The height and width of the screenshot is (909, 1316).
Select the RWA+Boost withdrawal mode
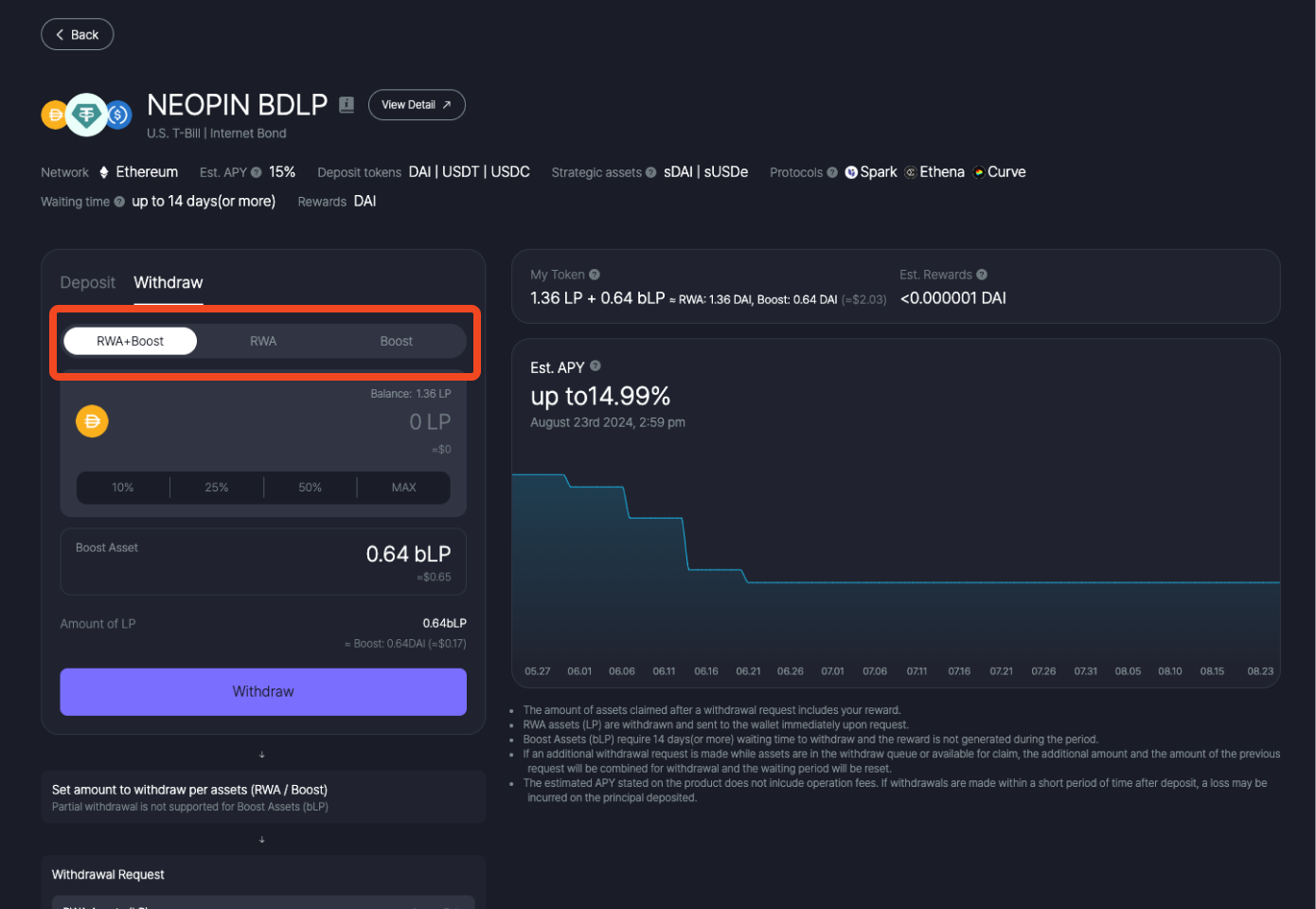tap(131, 341)
